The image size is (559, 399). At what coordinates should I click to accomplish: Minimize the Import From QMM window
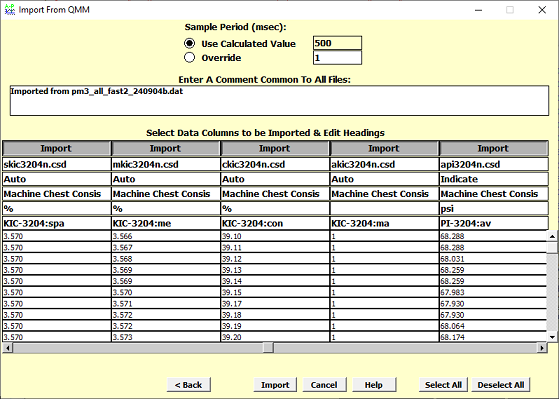click(478, 10)
